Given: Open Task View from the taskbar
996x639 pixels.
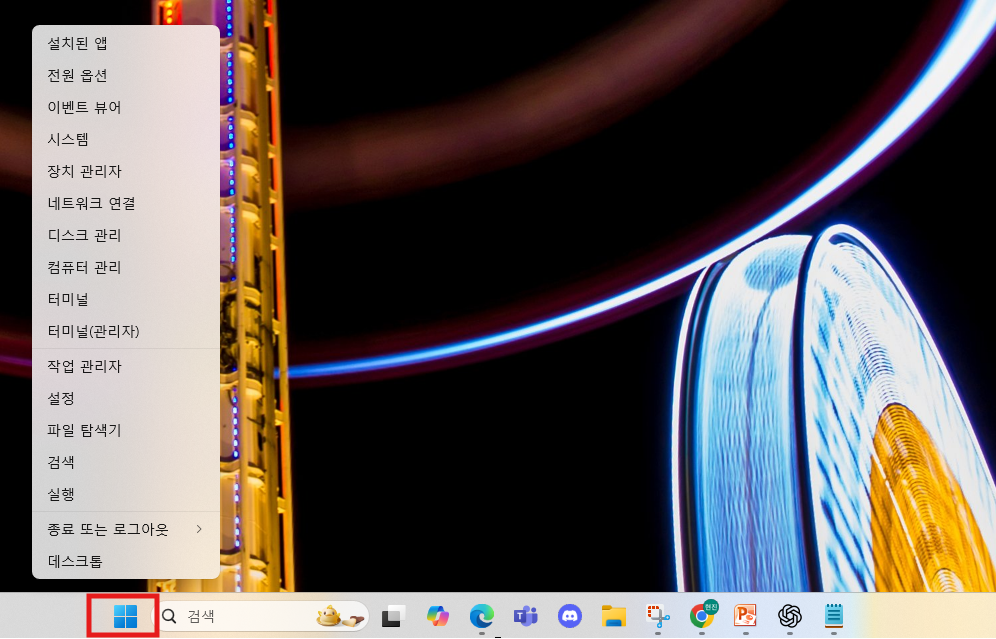Looking at the screenshot, I should (392, 617).
